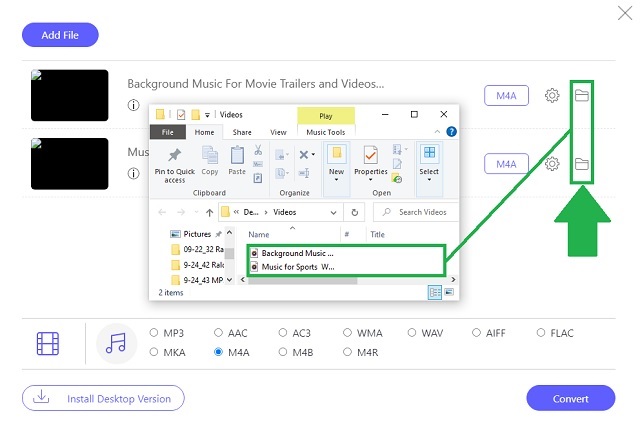Click the Convert button

click(x=571, y=398)
